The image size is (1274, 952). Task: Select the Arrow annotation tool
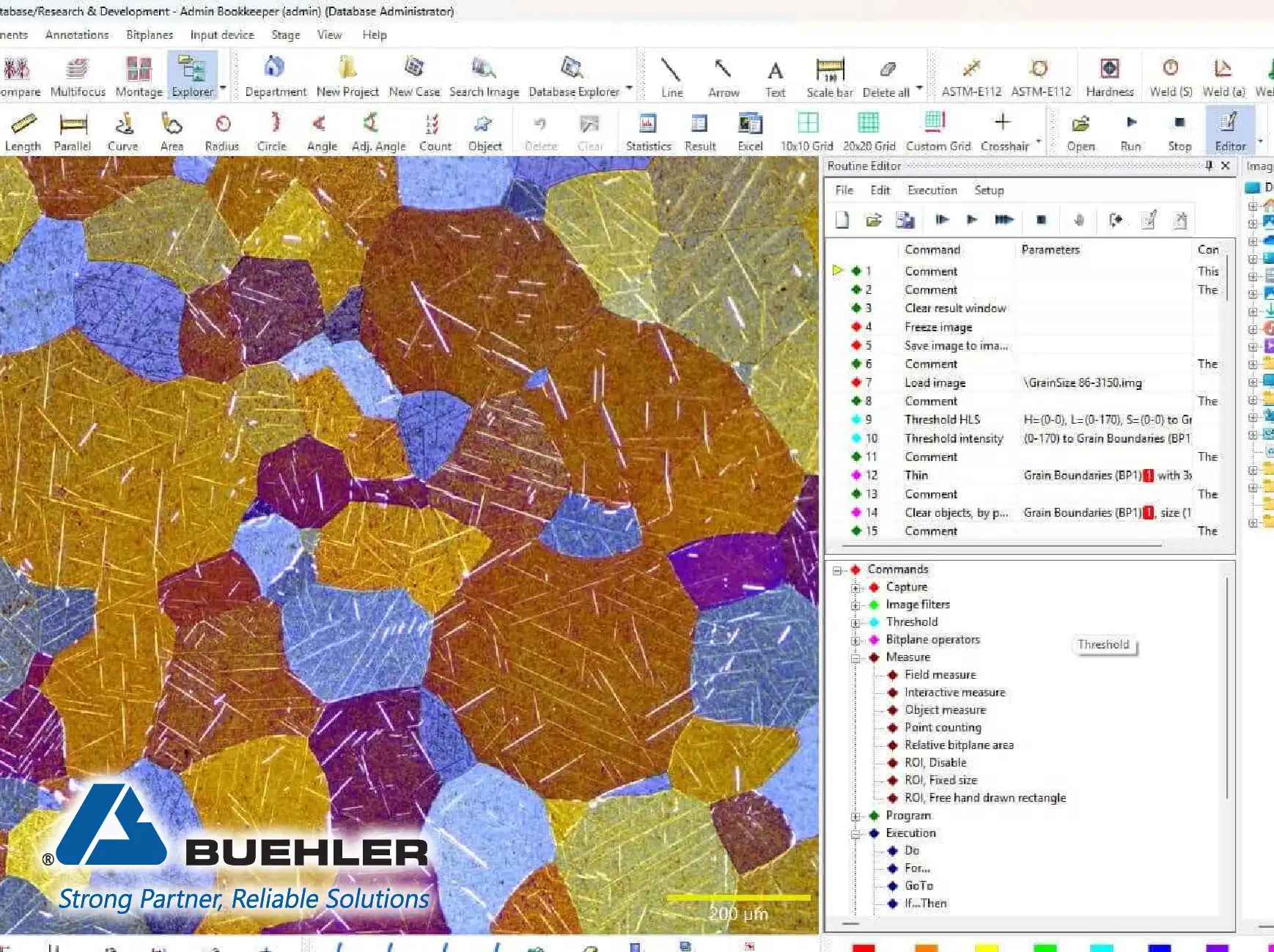coord(723,73)
